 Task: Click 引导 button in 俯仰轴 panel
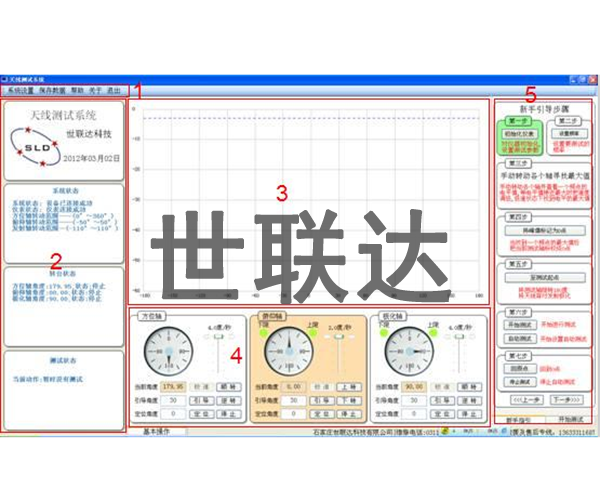pyautogui.click(x=322, y=400)
